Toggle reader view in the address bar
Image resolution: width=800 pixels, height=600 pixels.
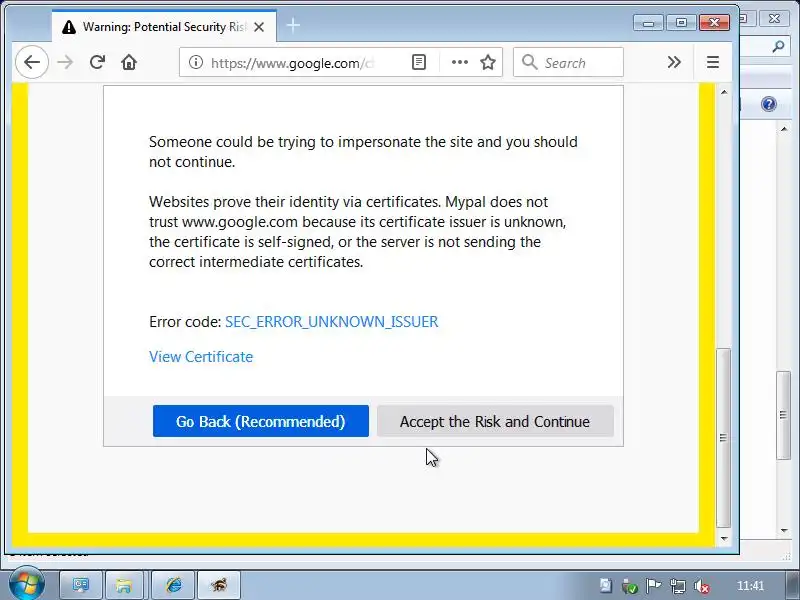tap(418, 62)
